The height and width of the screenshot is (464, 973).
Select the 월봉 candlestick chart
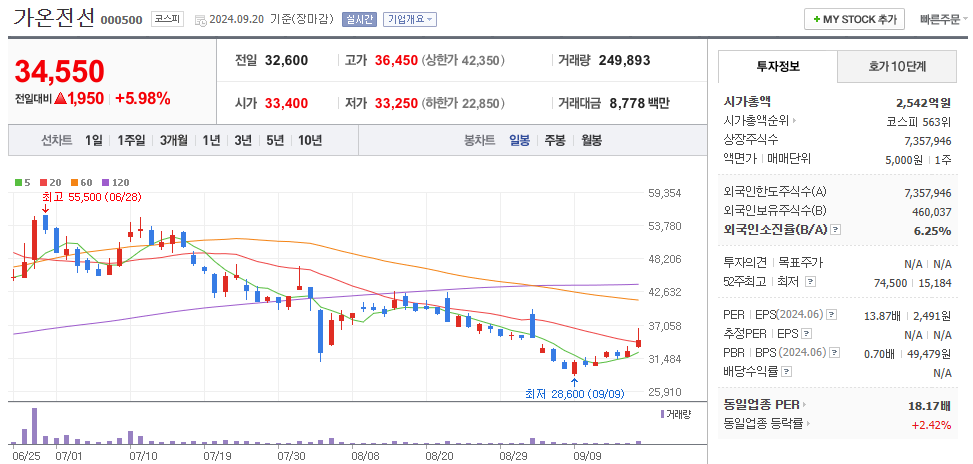pos(591,140)
